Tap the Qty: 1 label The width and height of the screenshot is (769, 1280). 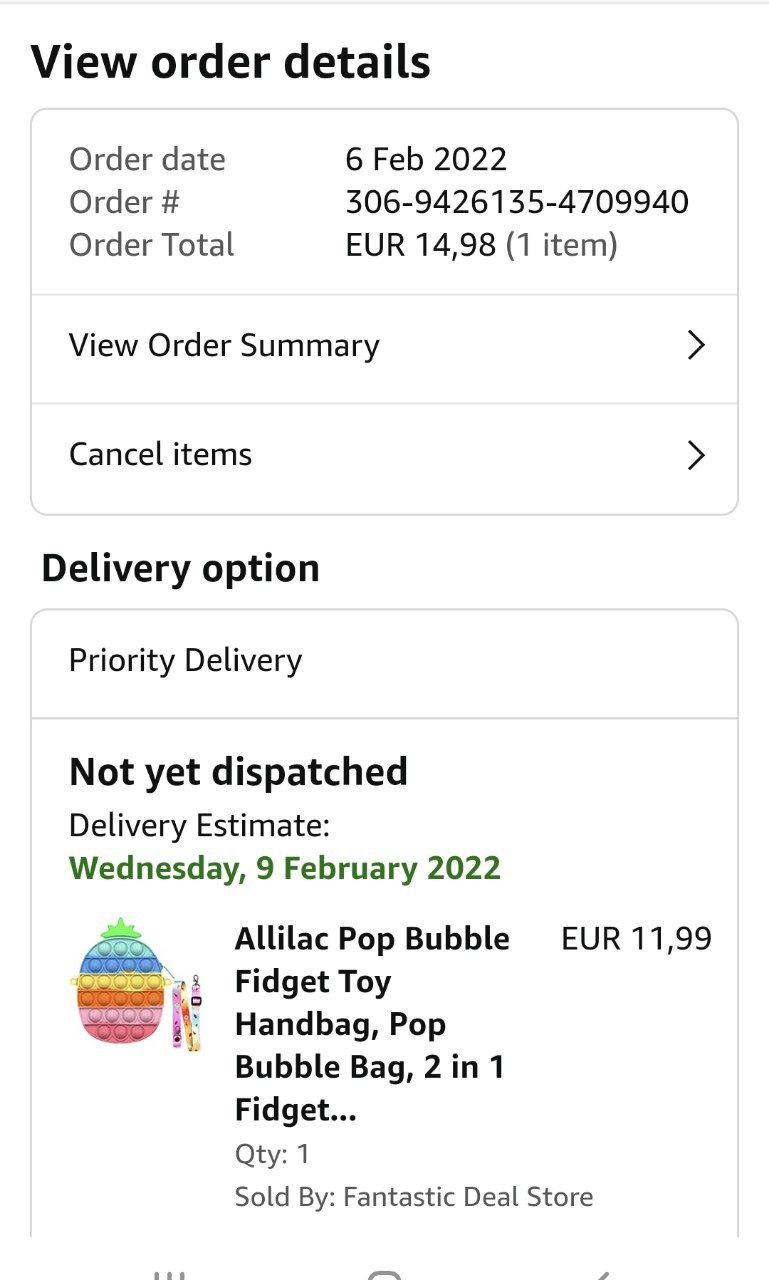[x=272, y=1154]
